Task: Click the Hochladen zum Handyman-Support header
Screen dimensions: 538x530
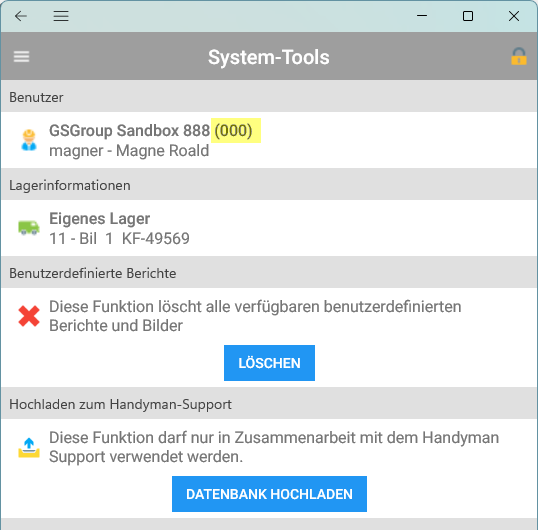Action: 269,404
